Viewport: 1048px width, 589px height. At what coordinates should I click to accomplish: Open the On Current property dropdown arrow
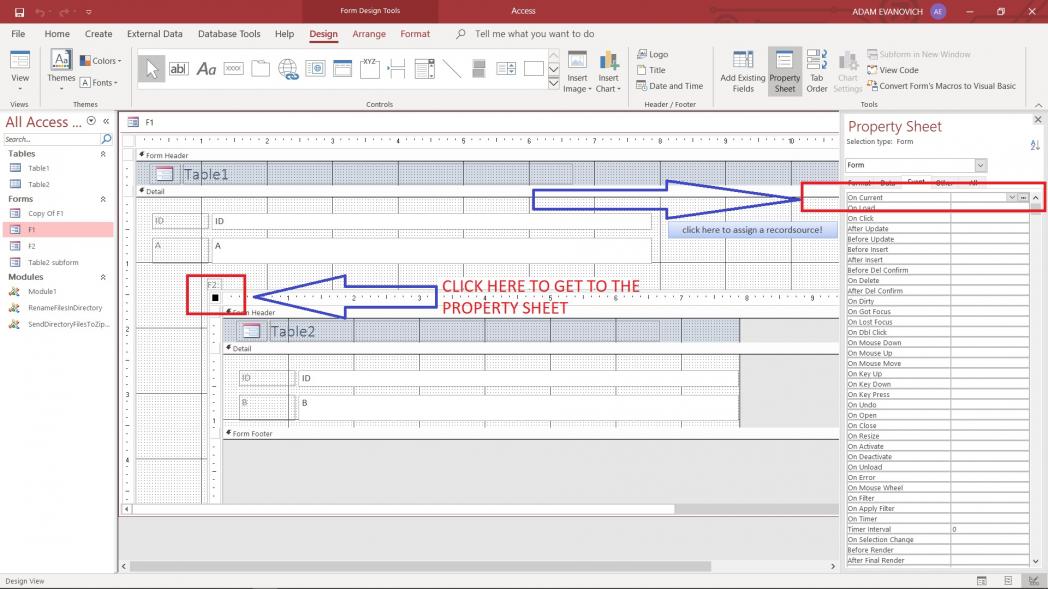pos(1012,198)
